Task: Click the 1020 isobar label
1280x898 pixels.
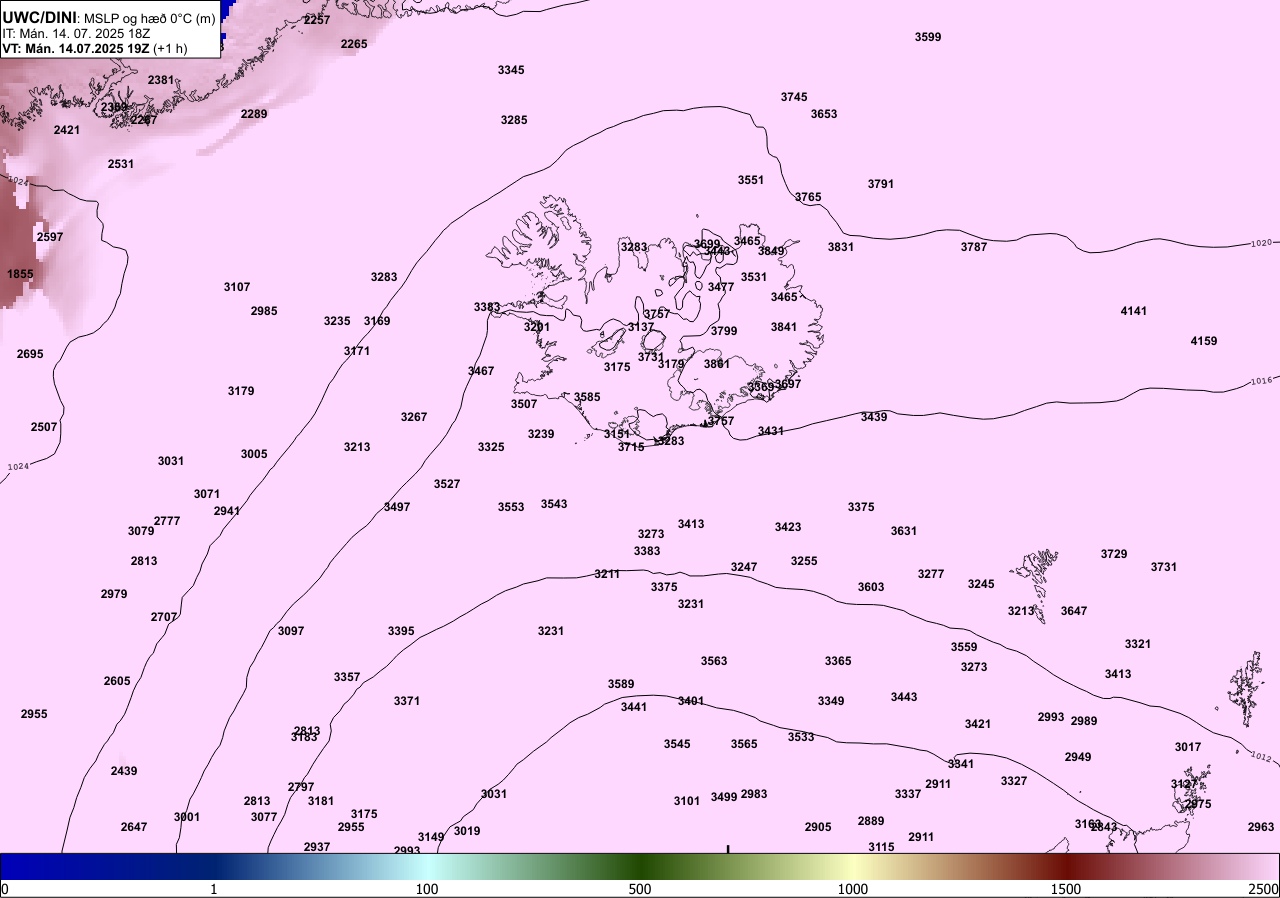Action: (x=1262, y=243)
